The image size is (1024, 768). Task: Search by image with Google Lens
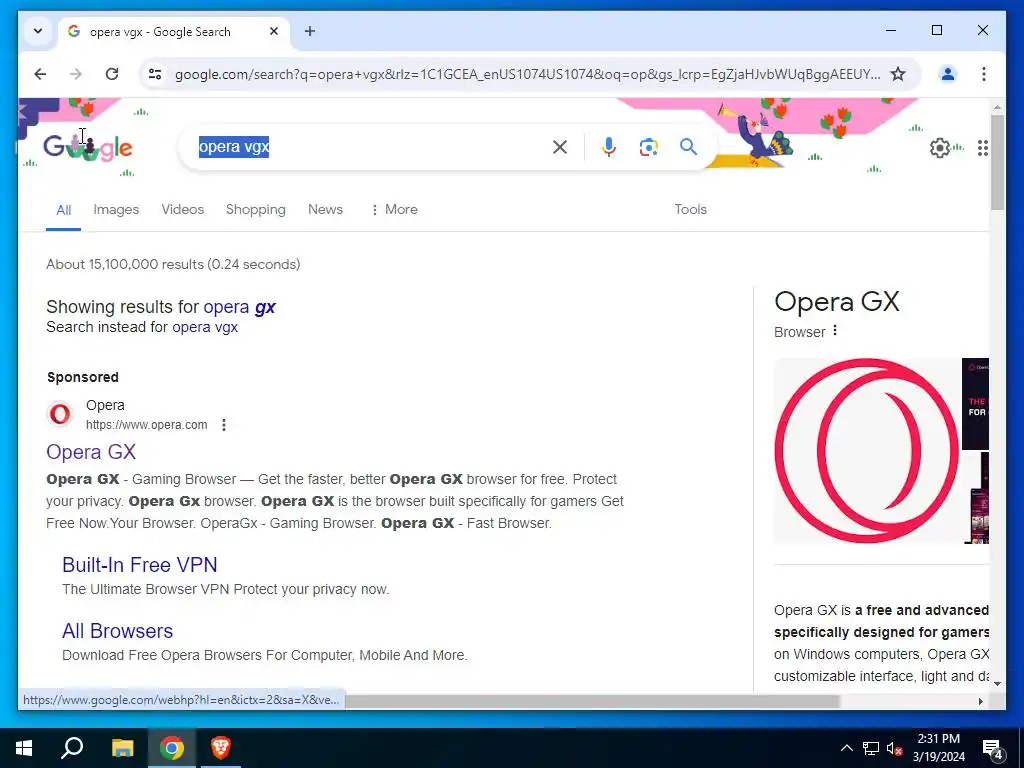click(648, 147)
